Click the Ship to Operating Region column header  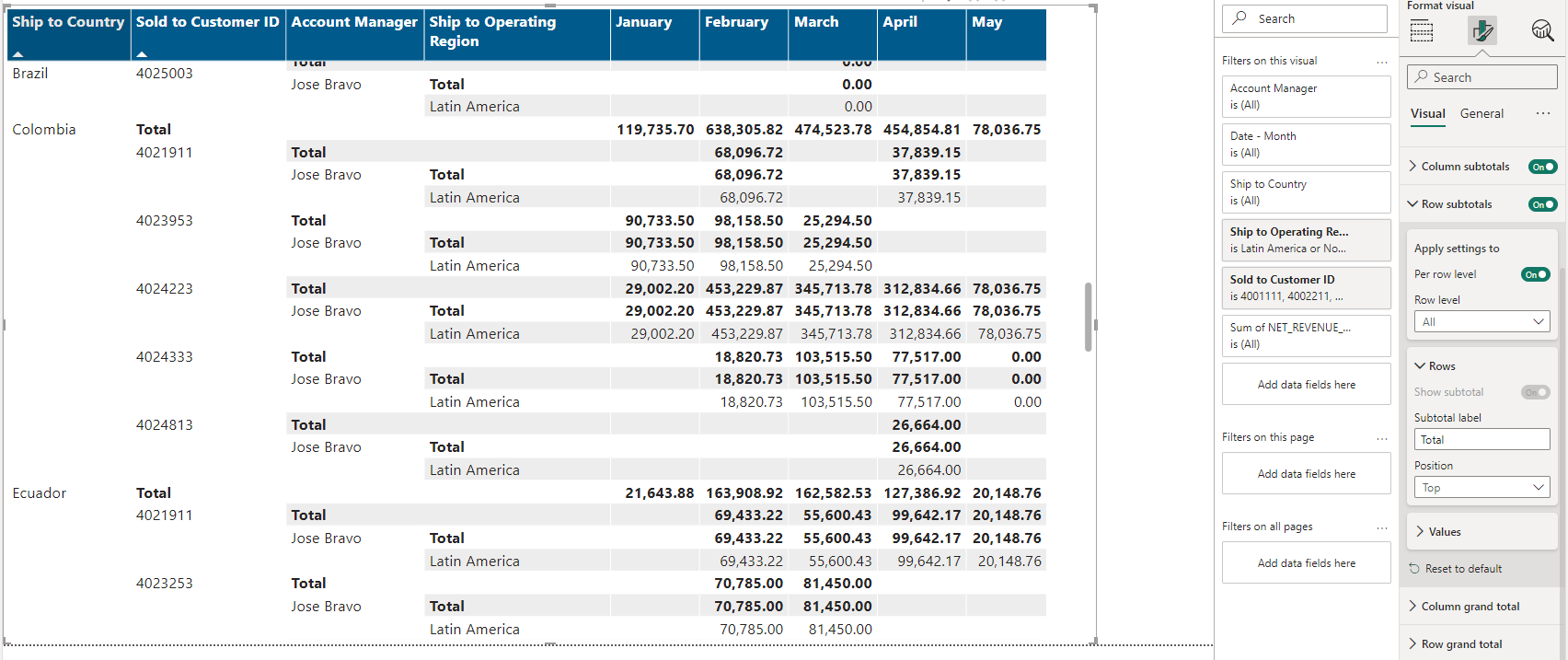point(516,34)
